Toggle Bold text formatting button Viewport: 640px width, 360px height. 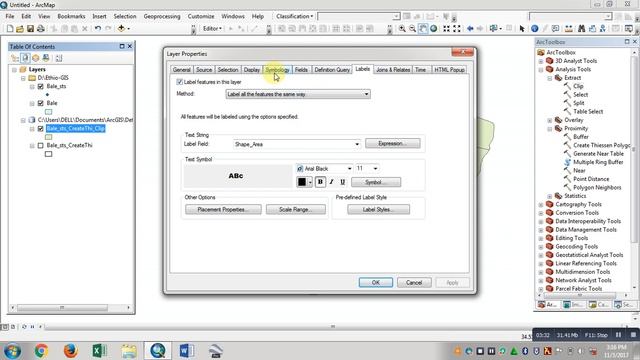click(x=320, y=182)
